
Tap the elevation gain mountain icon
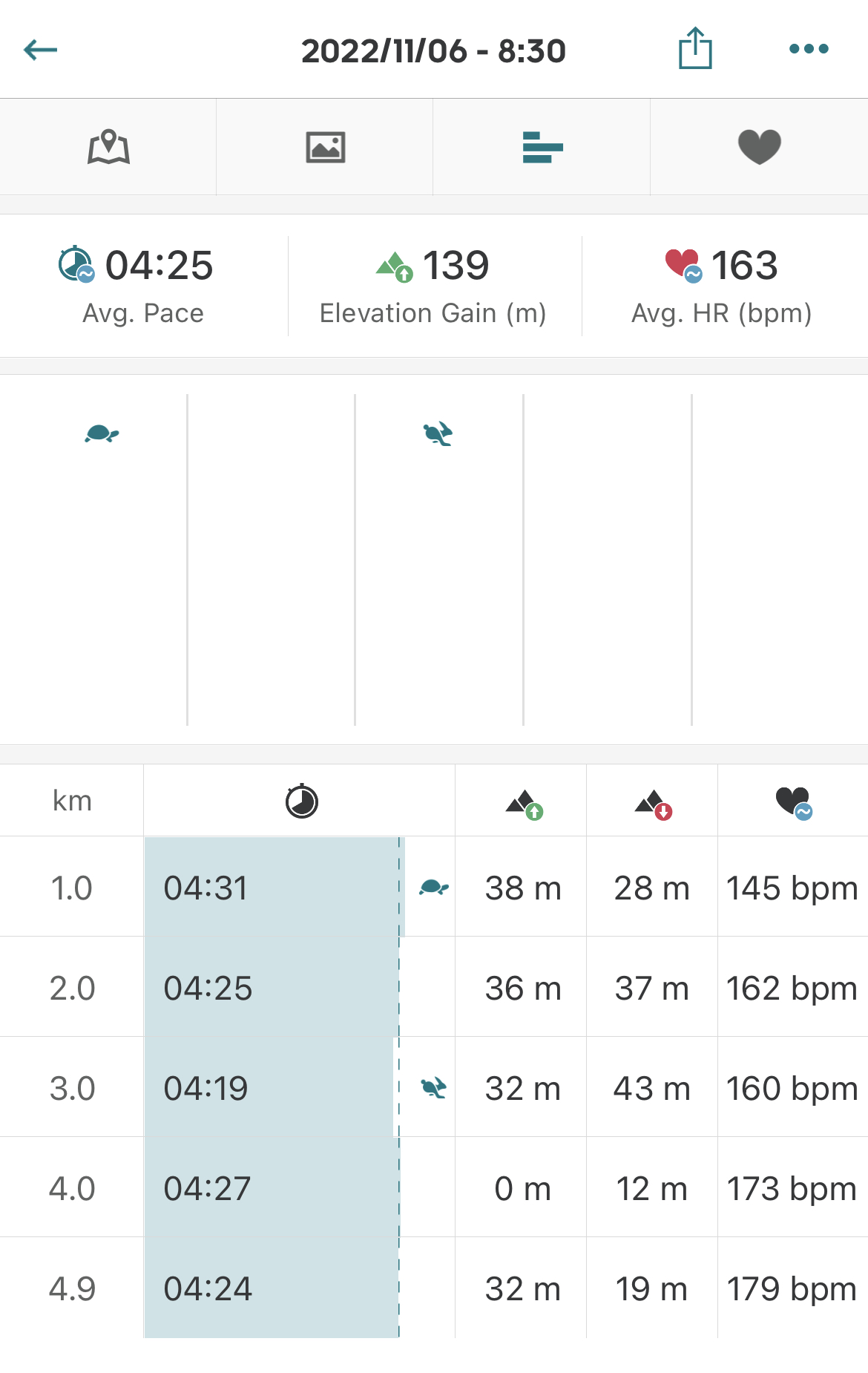394,266
